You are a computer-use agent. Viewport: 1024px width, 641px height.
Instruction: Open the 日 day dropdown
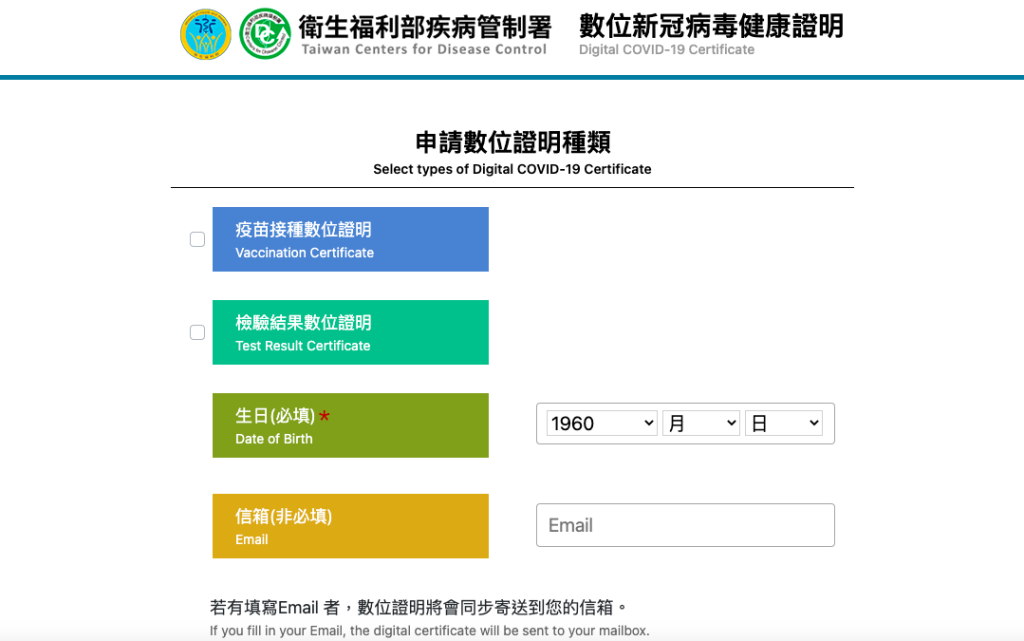pos(783,423)
